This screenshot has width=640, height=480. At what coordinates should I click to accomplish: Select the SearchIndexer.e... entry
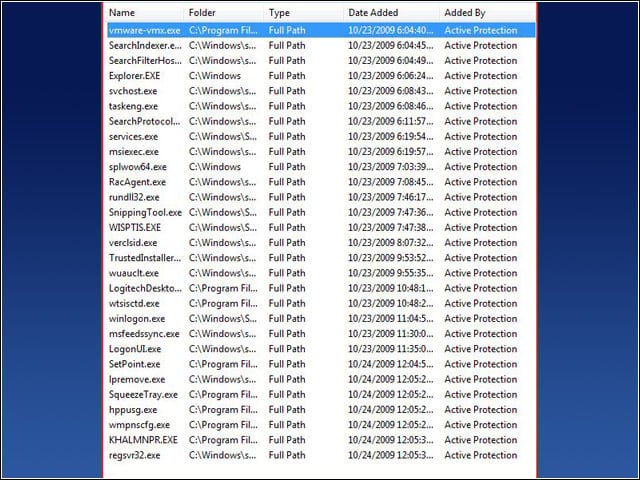coord(321,45)
